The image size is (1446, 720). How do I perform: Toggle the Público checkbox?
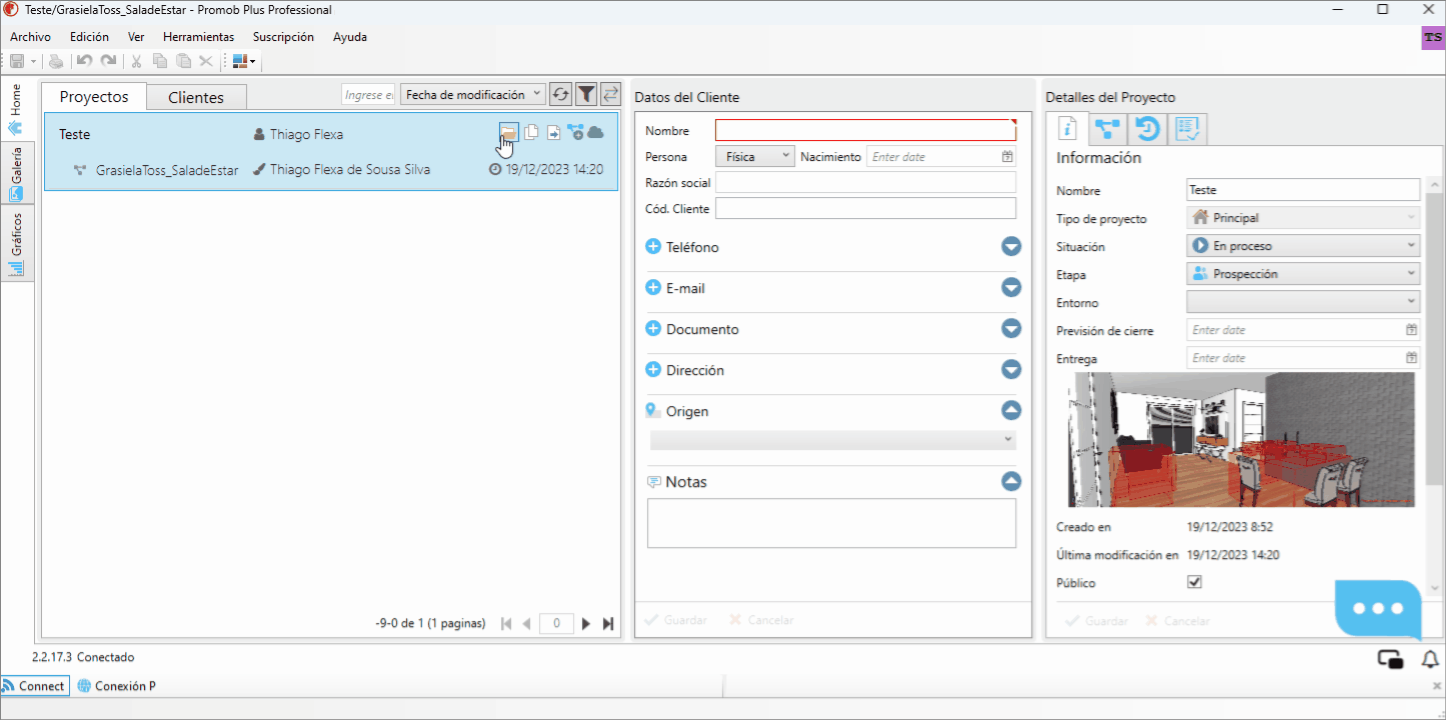click(x=1194, y=582)
